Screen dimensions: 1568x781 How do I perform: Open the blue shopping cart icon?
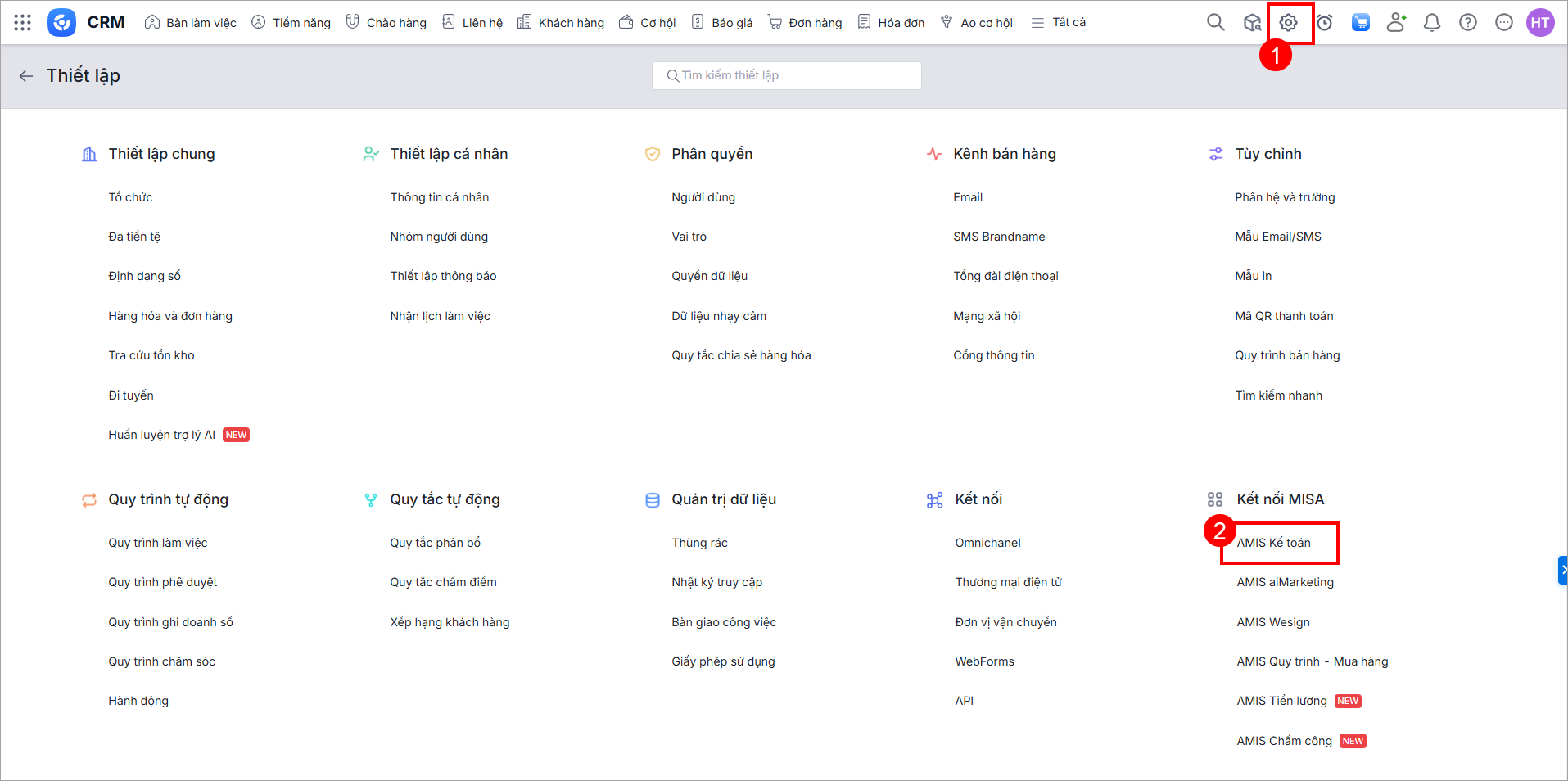tap(1360, 23)
